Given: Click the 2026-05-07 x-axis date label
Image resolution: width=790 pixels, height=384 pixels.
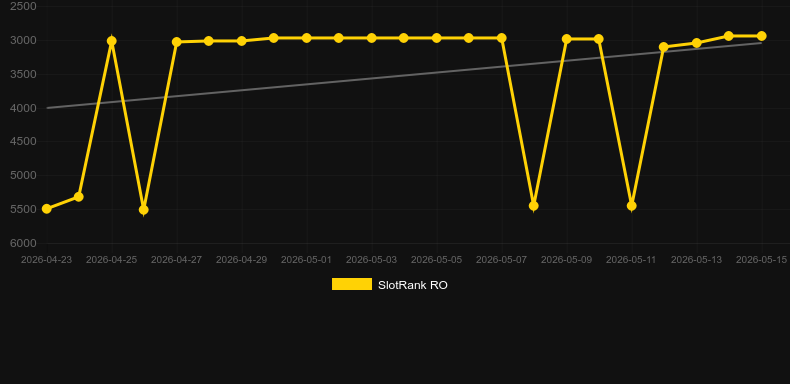Looking at the screenshot, I should pos(501,260).
